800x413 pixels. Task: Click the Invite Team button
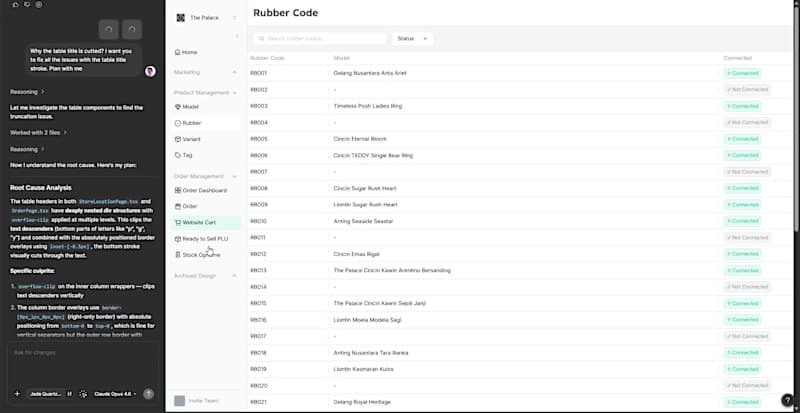point(197,401)
